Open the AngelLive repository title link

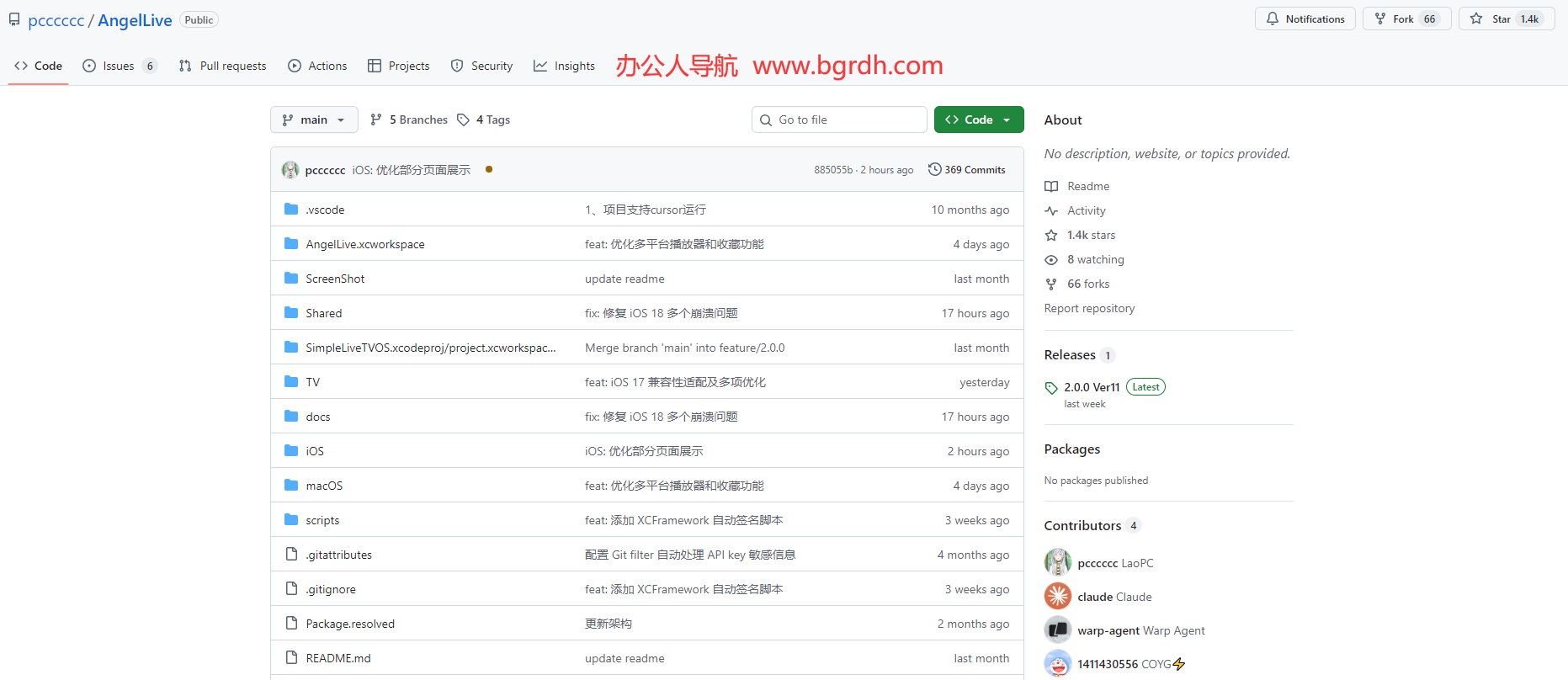tap(135, 20)
